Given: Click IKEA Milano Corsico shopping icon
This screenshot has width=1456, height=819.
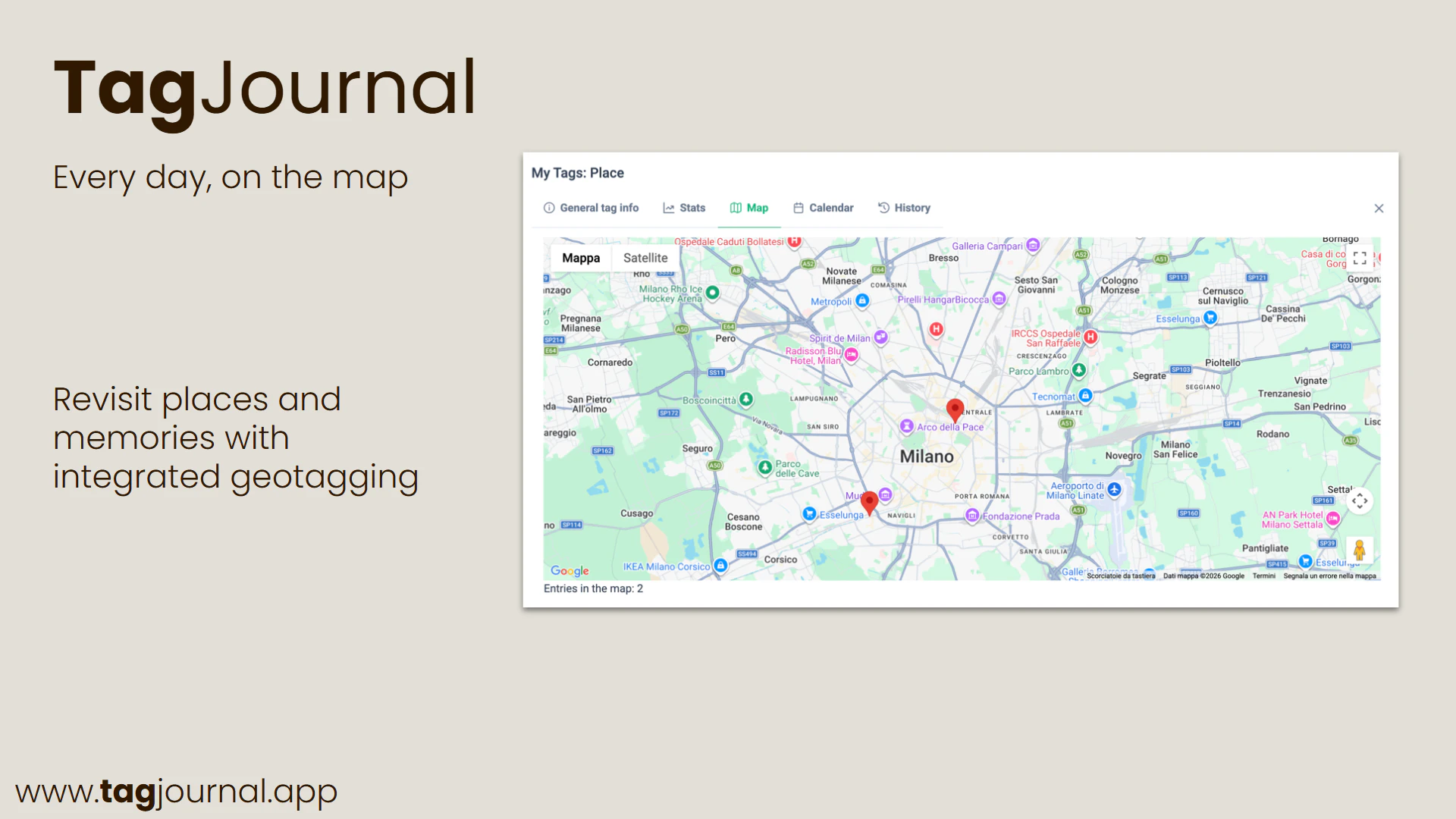Looking at the screenshot, I should (721, 566).
